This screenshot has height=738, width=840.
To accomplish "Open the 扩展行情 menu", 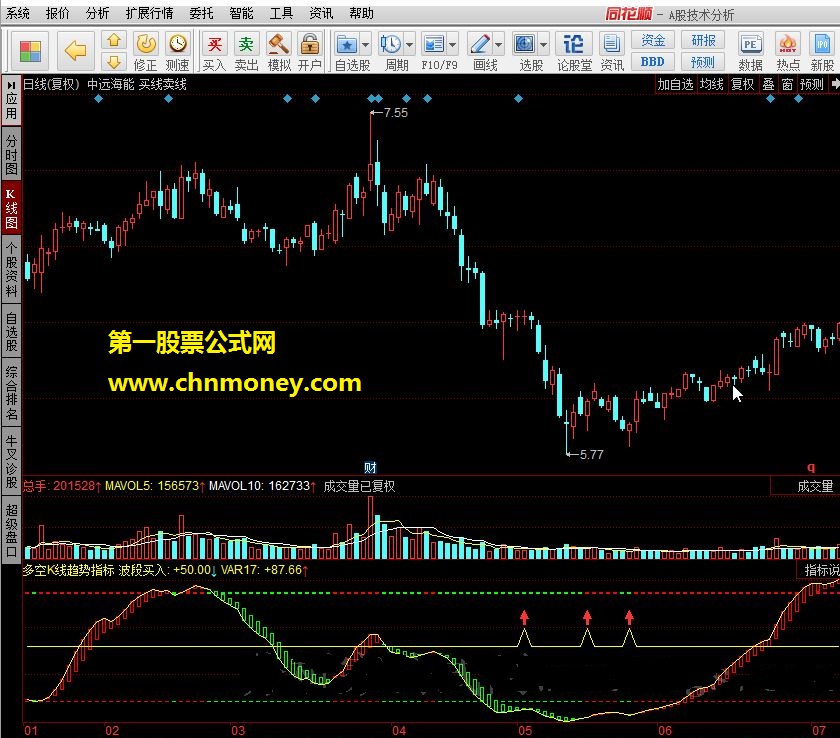I will (x=149, y=13).
